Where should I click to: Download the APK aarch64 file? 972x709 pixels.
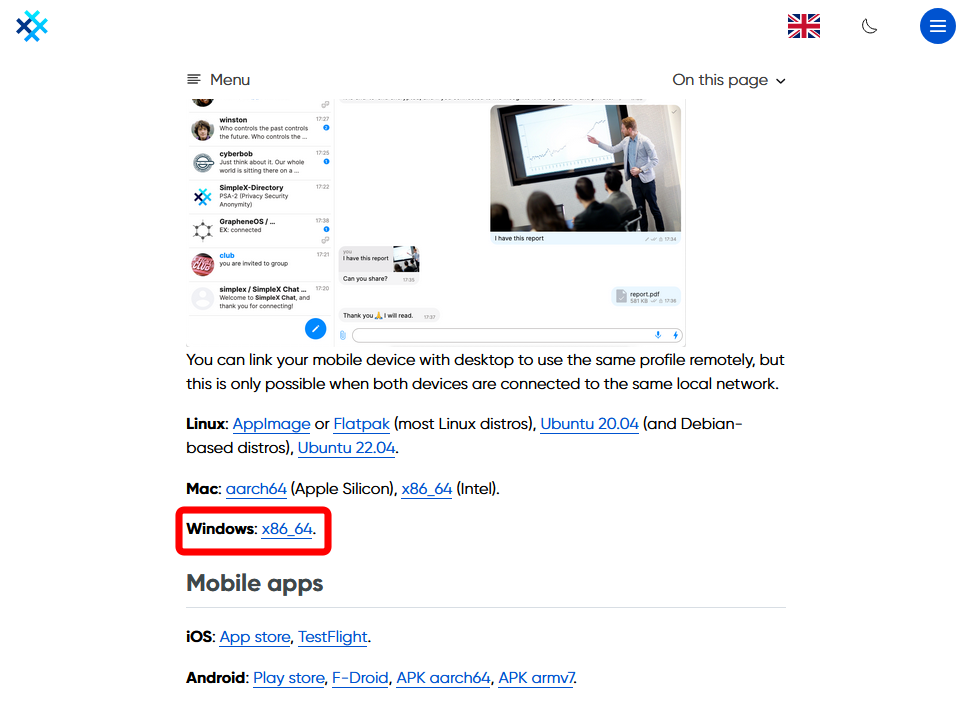tap(443, 678)
